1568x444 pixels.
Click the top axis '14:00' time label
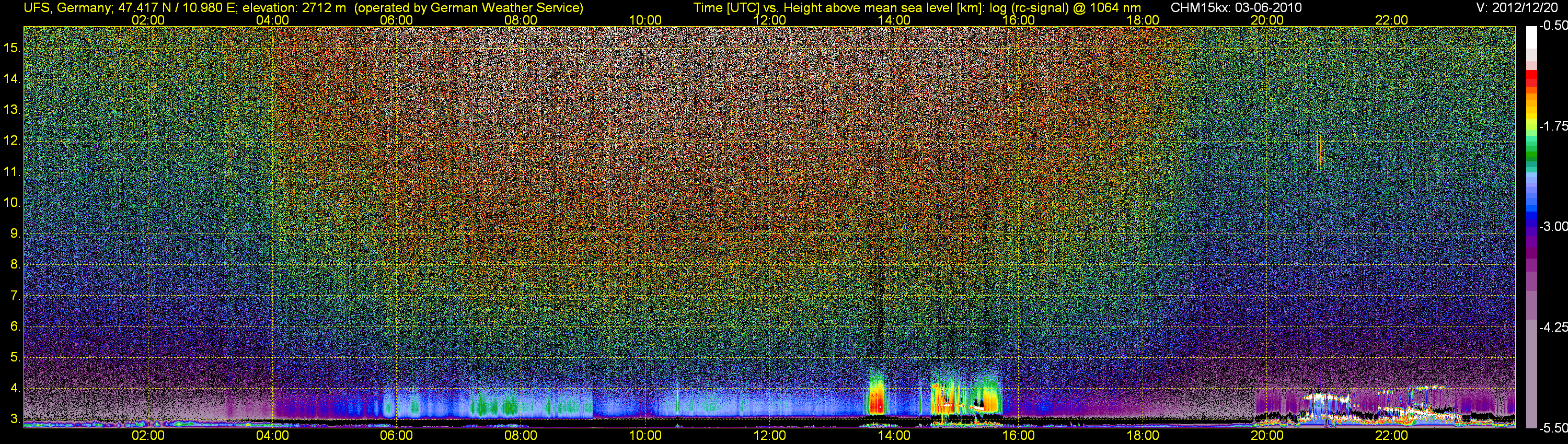pyautogui.click(x=894, y=20)
